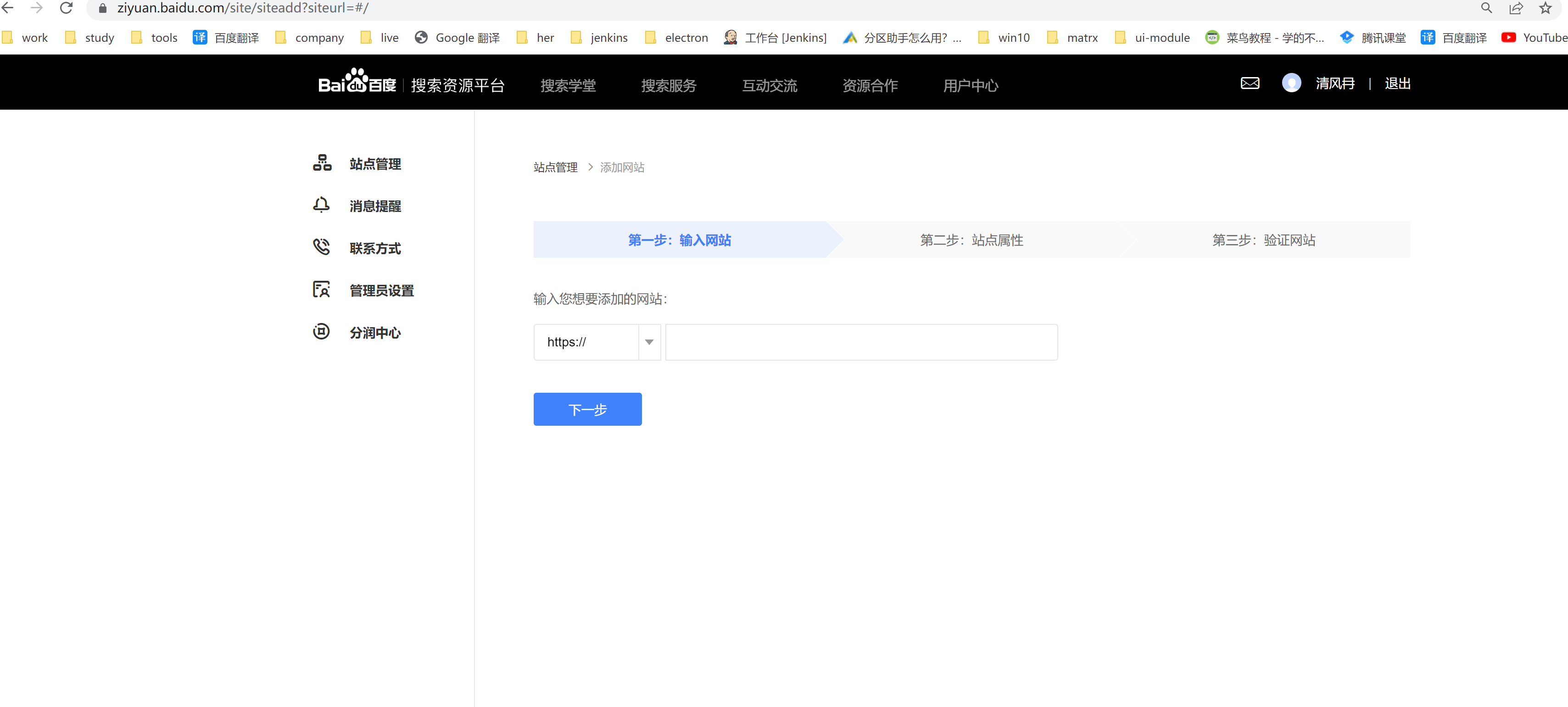Screen dimensions: 1568x707
Task: Click the browser forward arrow
Action: click(37, 8)
